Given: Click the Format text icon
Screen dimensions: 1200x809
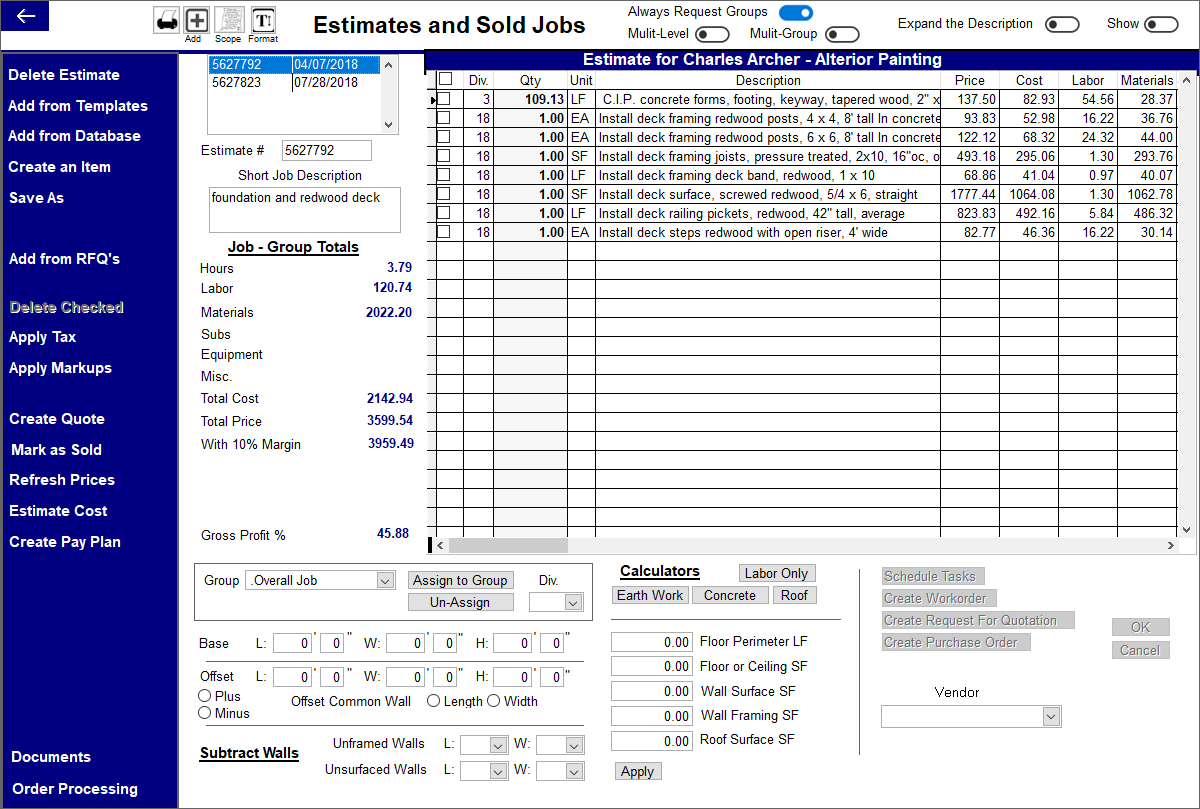Looking at the screenshot, I should pos(263,19).
